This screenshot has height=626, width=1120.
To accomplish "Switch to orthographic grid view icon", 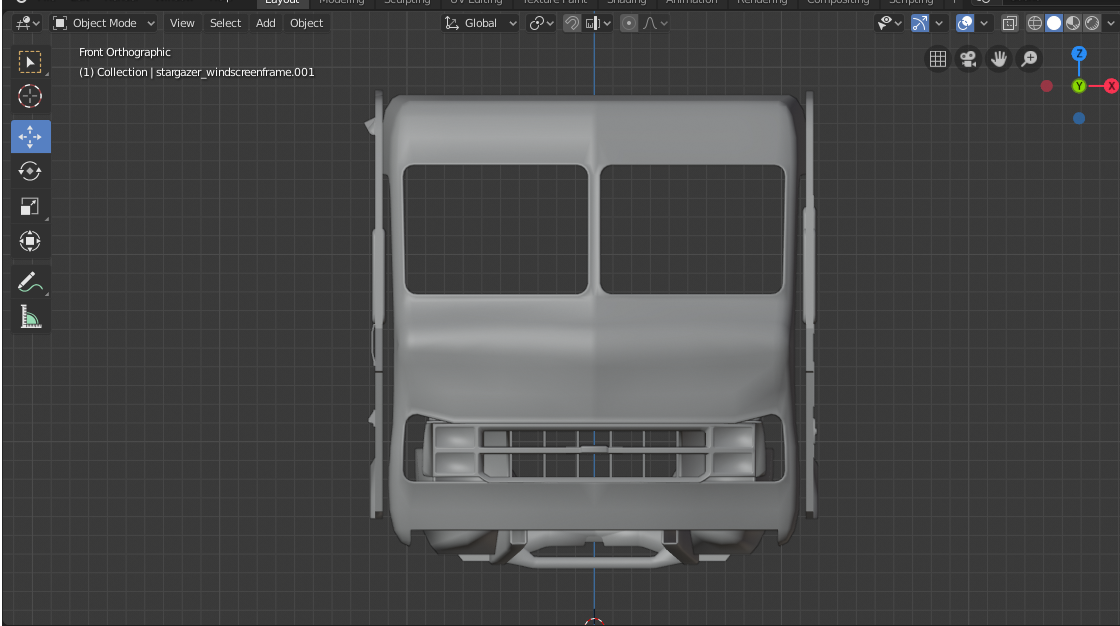I will (x=937, y=60).
